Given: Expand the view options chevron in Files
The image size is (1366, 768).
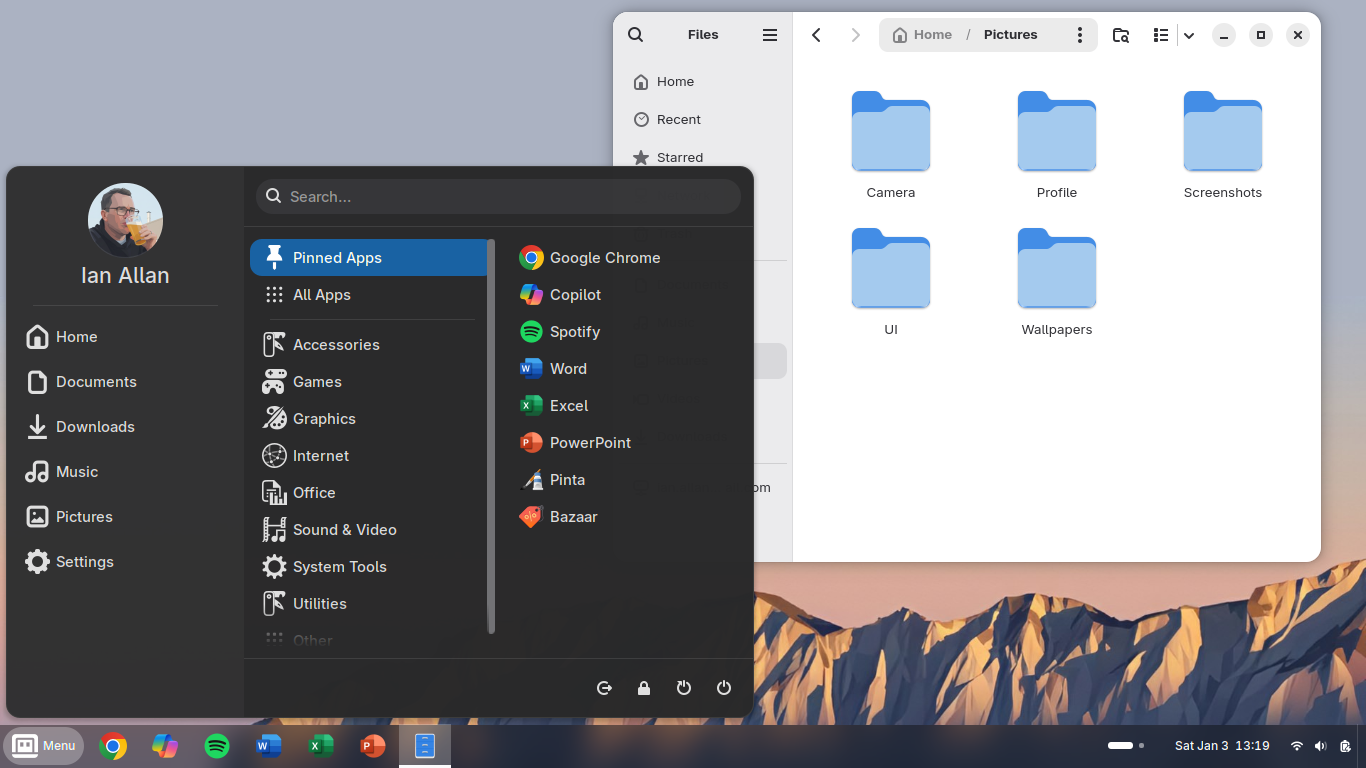Looking at the screenshot, I should pos(1189,35).
